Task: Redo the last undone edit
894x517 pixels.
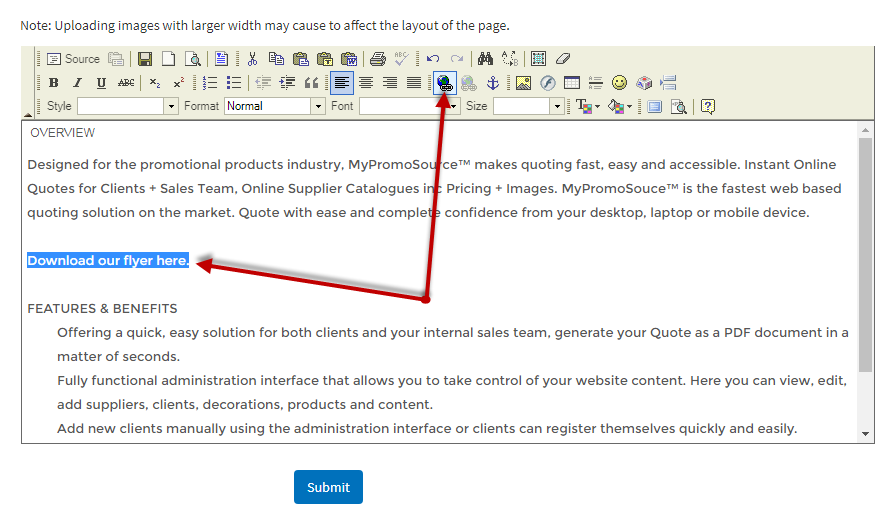Action: click(x=457, y=59)
